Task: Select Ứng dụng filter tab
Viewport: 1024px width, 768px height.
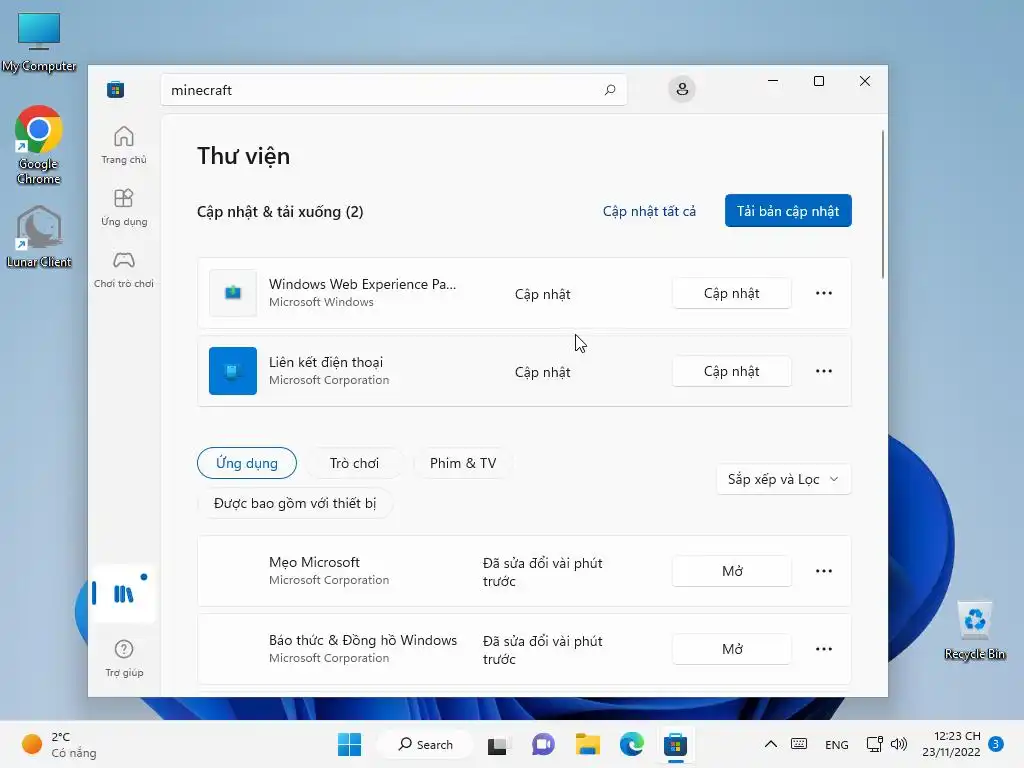Action: (x=247, y=463)
